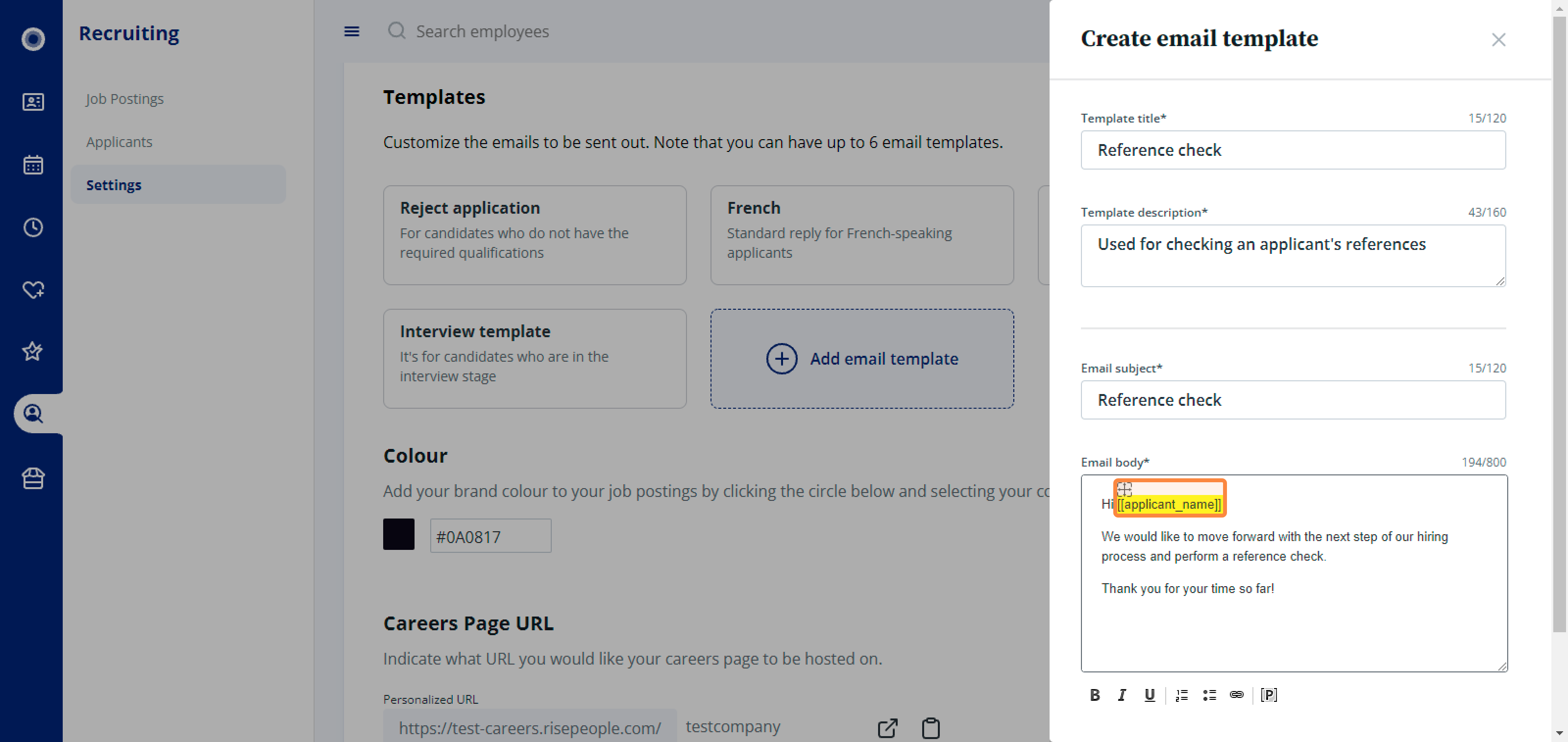Toggle the hamburger menu icon
This screenshot has width=1568, height=742.
(x=352, y=31)
